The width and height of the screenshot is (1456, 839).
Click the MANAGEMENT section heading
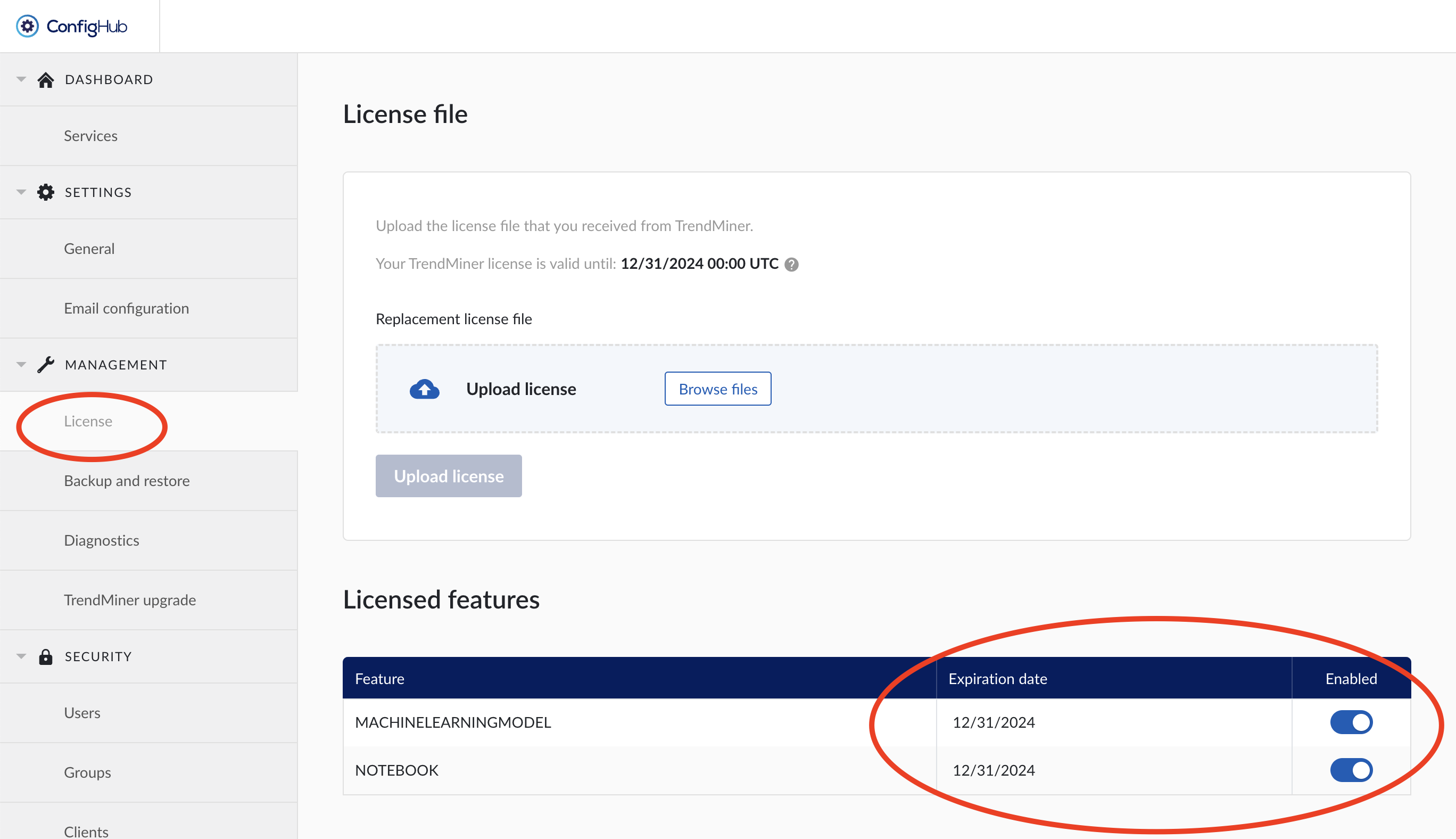coord(116,365)
